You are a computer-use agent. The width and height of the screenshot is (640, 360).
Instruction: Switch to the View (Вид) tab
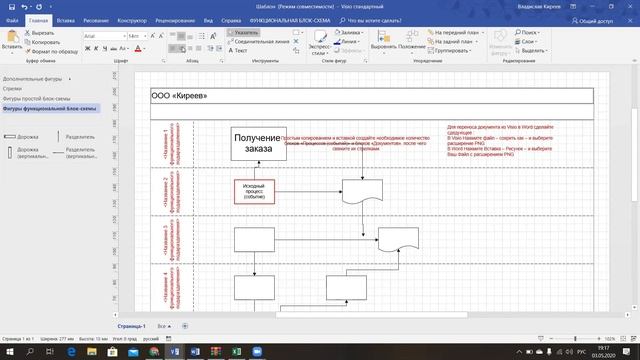coord(208,20)
